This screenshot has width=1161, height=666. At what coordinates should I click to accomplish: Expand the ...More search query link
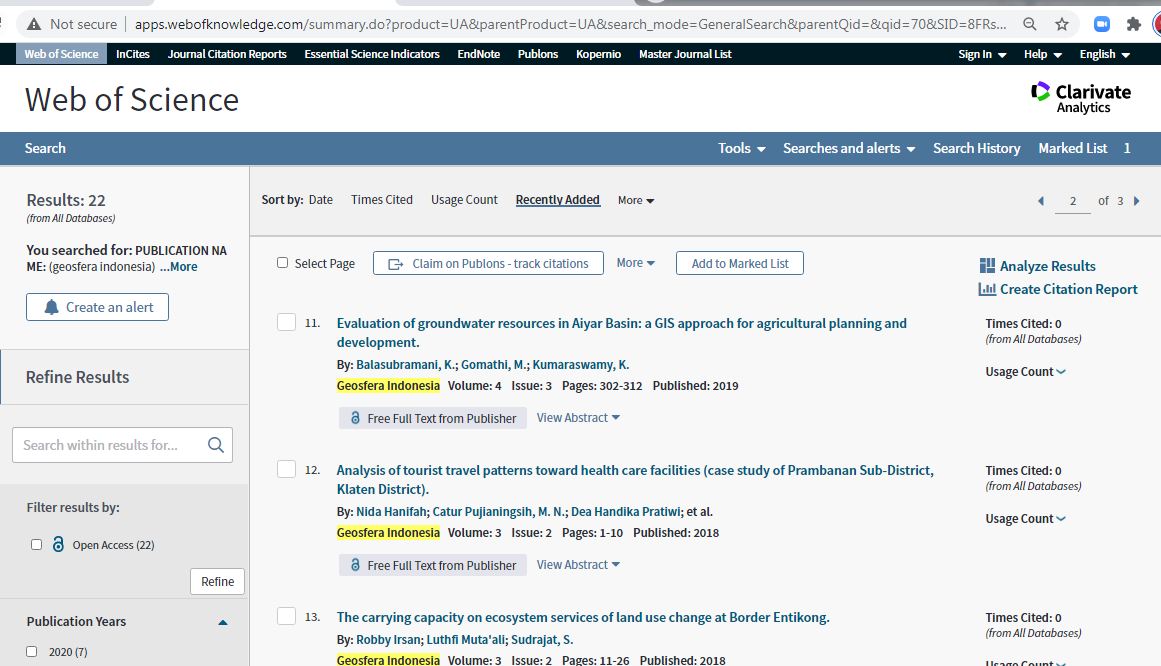coord(178,267)
